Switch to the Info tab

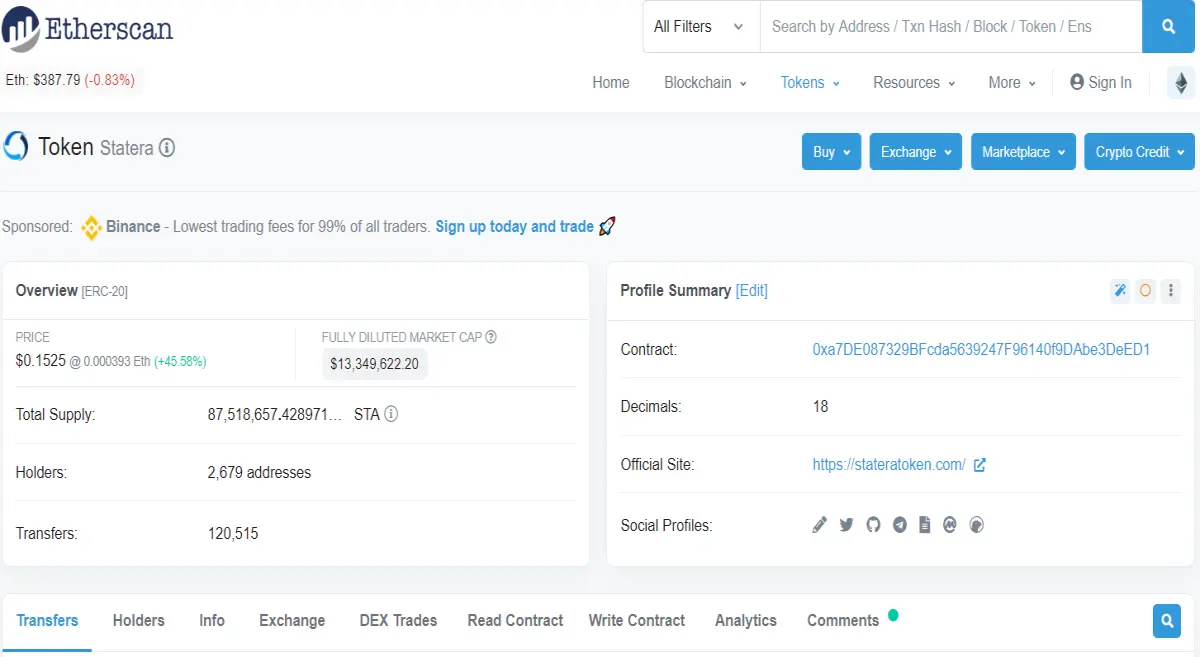(x=212, y=621)
